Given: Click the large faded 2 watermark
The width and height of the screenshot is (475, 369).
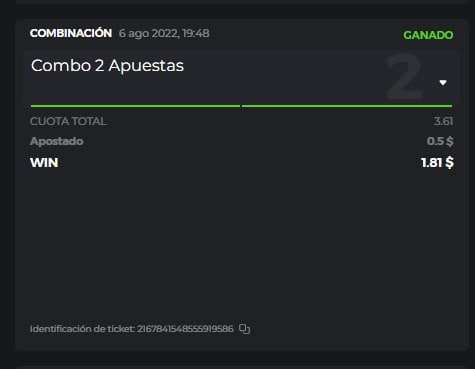Looking at the screenshot, I should coord(405,77).
